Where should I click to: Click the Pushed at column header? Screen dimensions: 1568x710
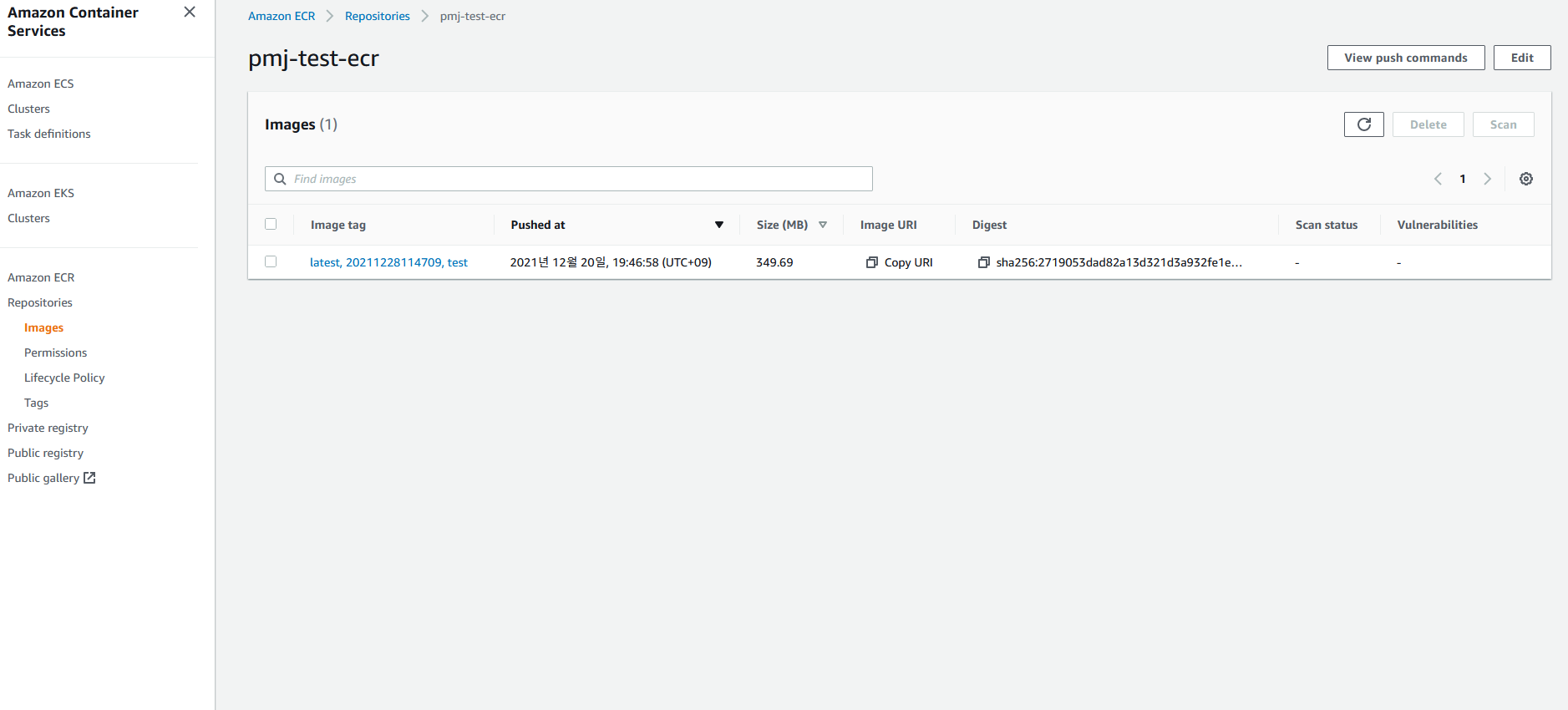click(x=538, y=225)
